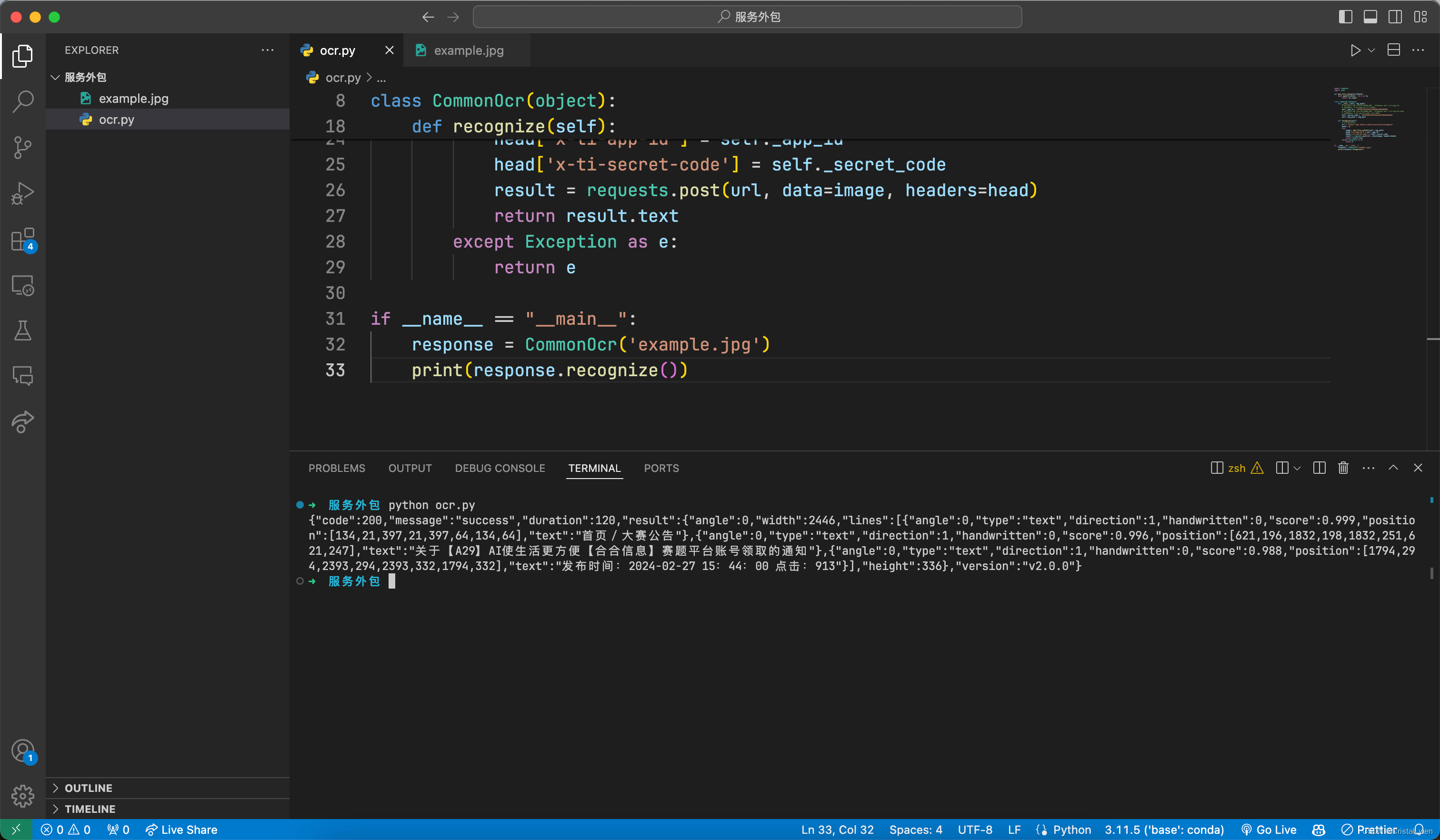Switch to DEBUG CONSOLE panel tab
This screenshot has height=840, width=1440.
coord(500,468)
